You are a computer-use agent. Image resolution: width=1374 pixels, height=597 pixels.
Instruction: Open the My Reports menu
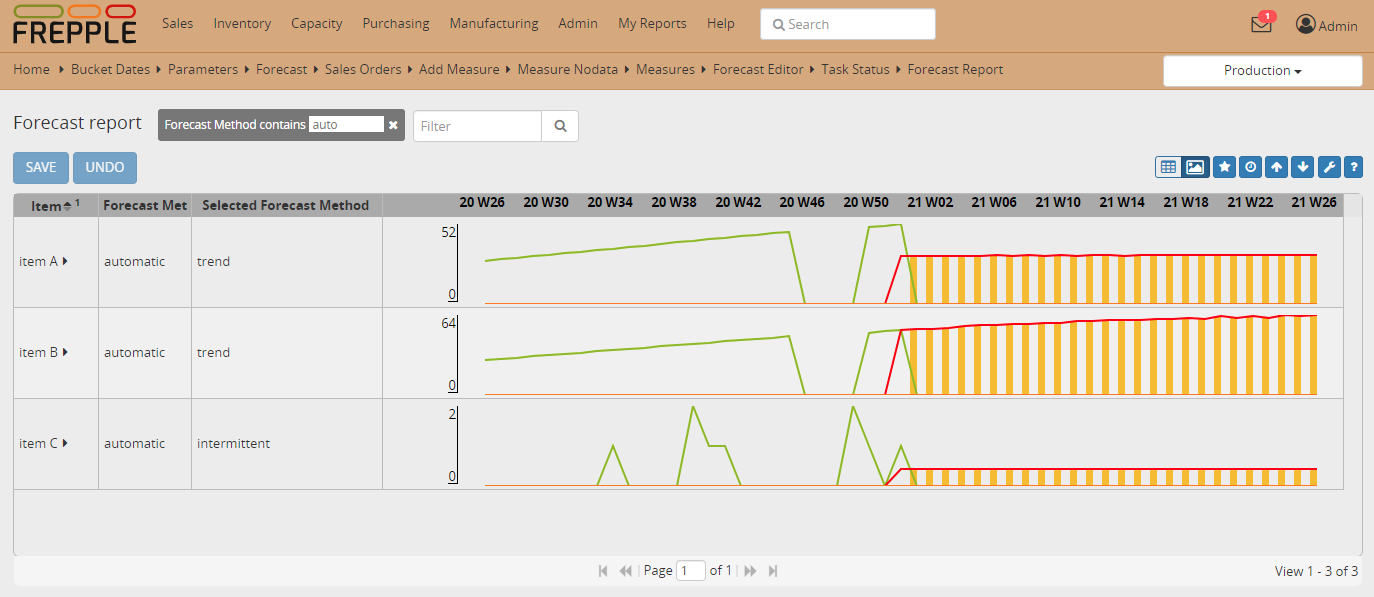[x=652, y=23]
